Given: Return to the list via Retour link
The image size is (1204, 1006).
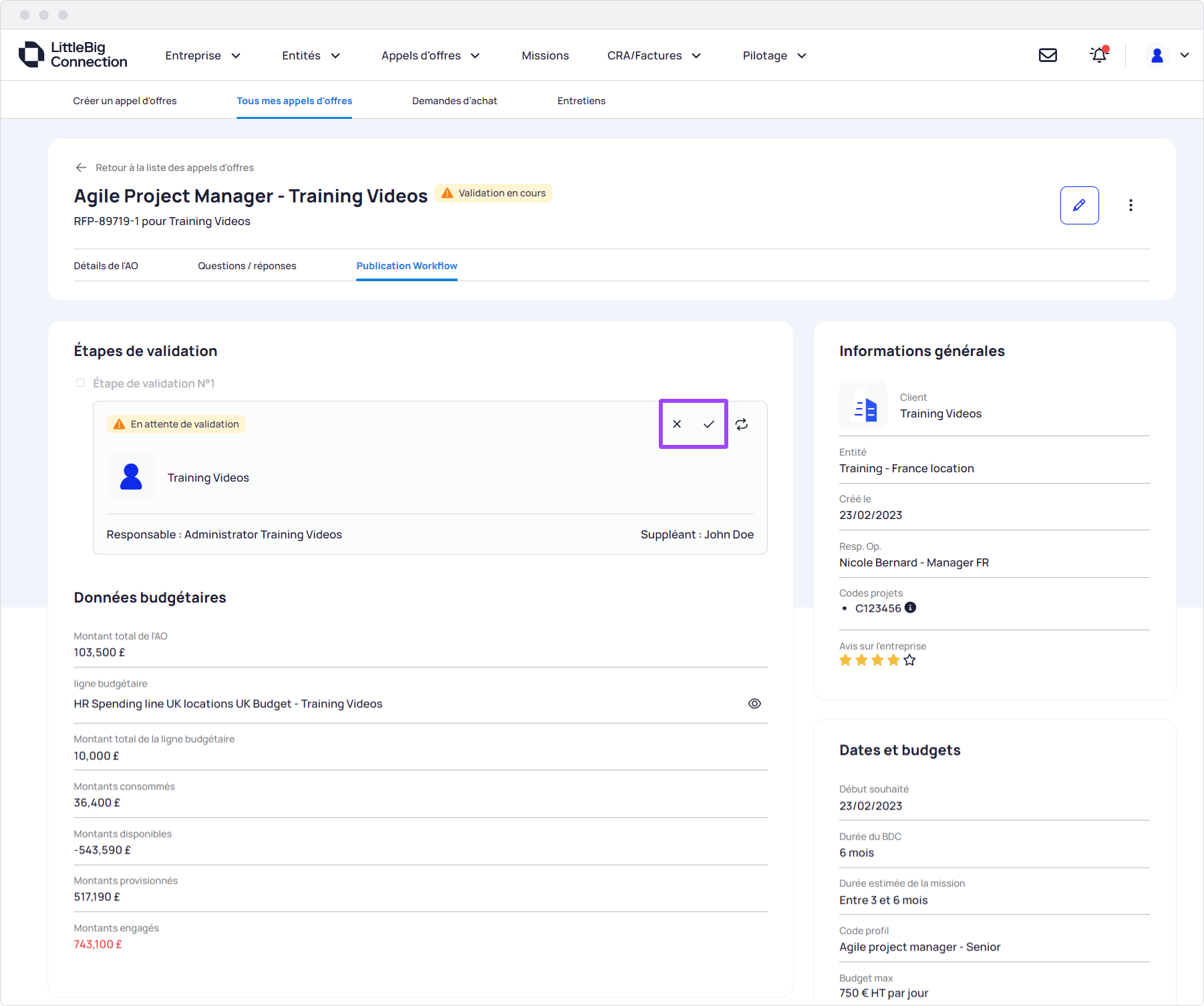Looking at the screenshot, I should pos(174,168).
